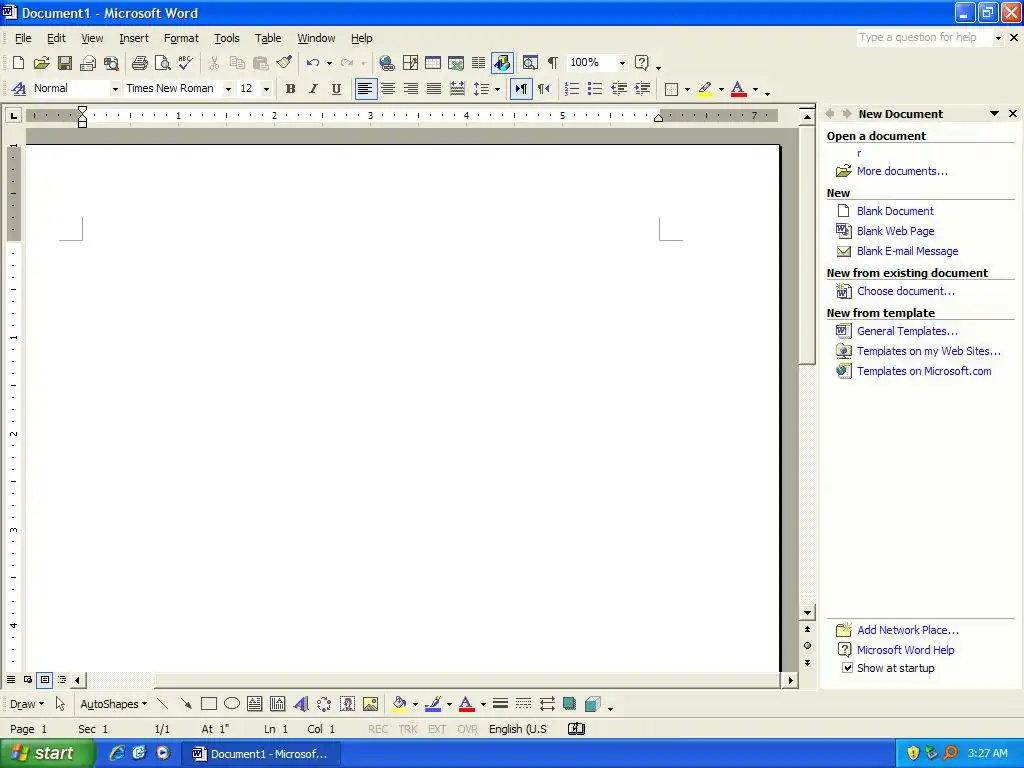Image resolution: width=1024 pixels, height=768 pixels.
Task: Click the Insert Clip Art icon
Action: (x=347, y=704)
